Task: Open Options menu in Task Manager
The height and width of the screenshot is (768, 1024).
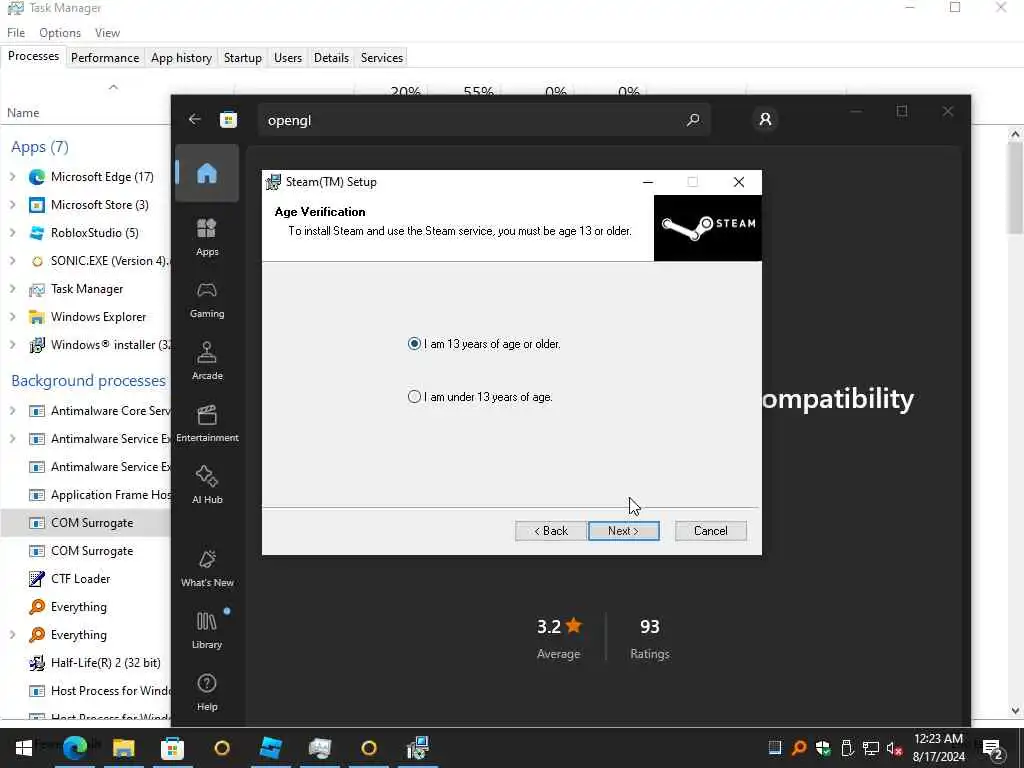Action: point(60,33)
